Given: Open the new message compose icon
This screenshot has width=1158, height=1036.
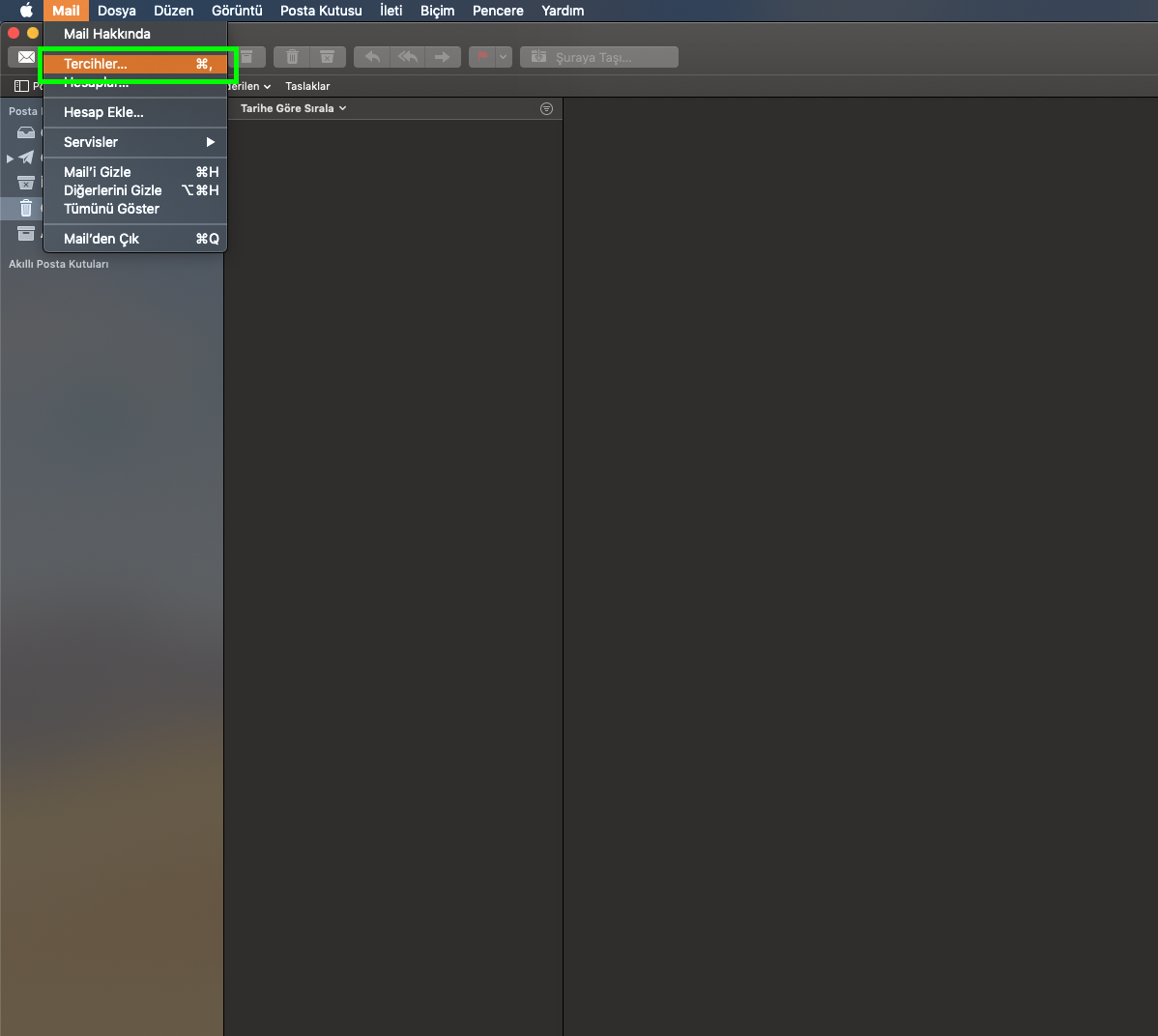Looking at the screenshot, I should (x=24, y=57).
